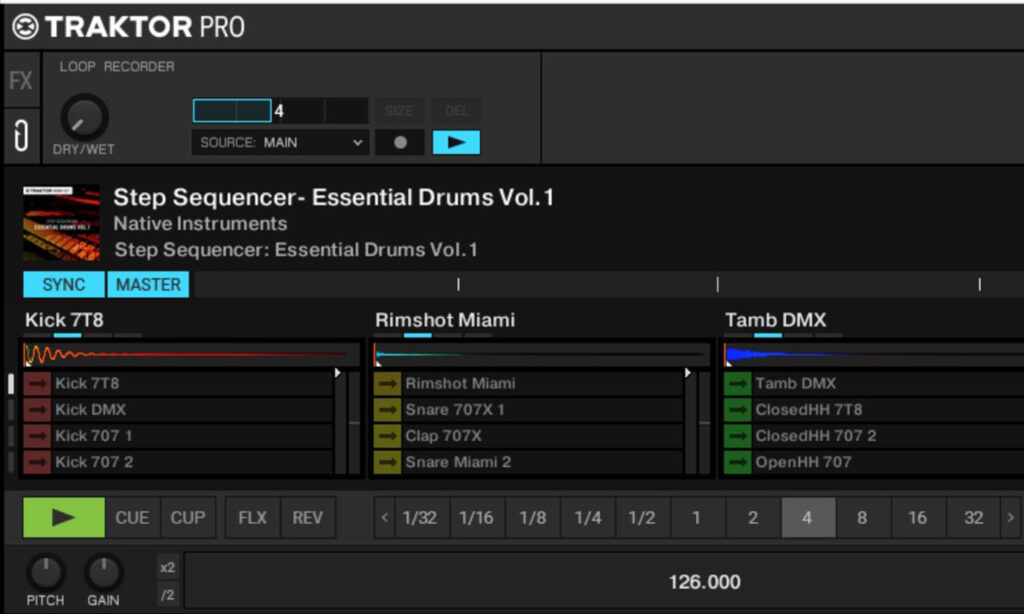Select the Kick DMX sample name
This screenshot has width=1024, height=614.
coord(91,410)
